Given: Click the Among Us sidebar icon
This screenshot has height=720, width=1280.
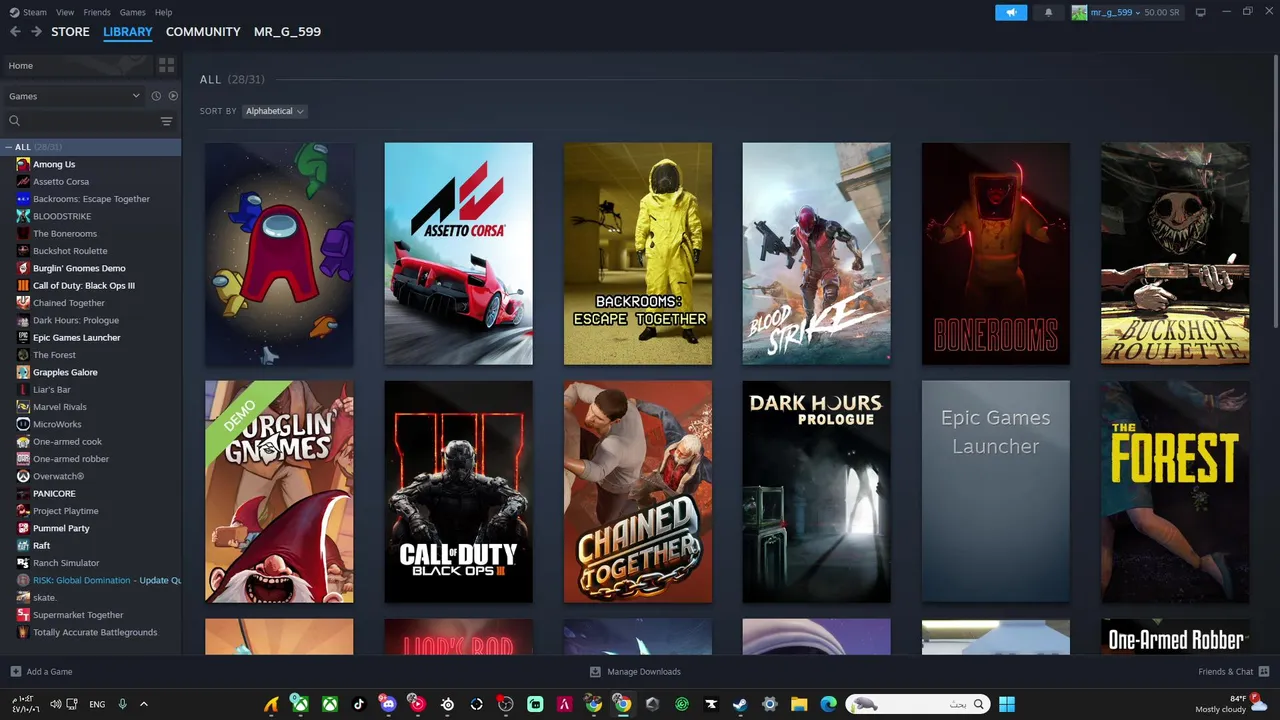Looking at the screenshot, I should click(23, 164).
